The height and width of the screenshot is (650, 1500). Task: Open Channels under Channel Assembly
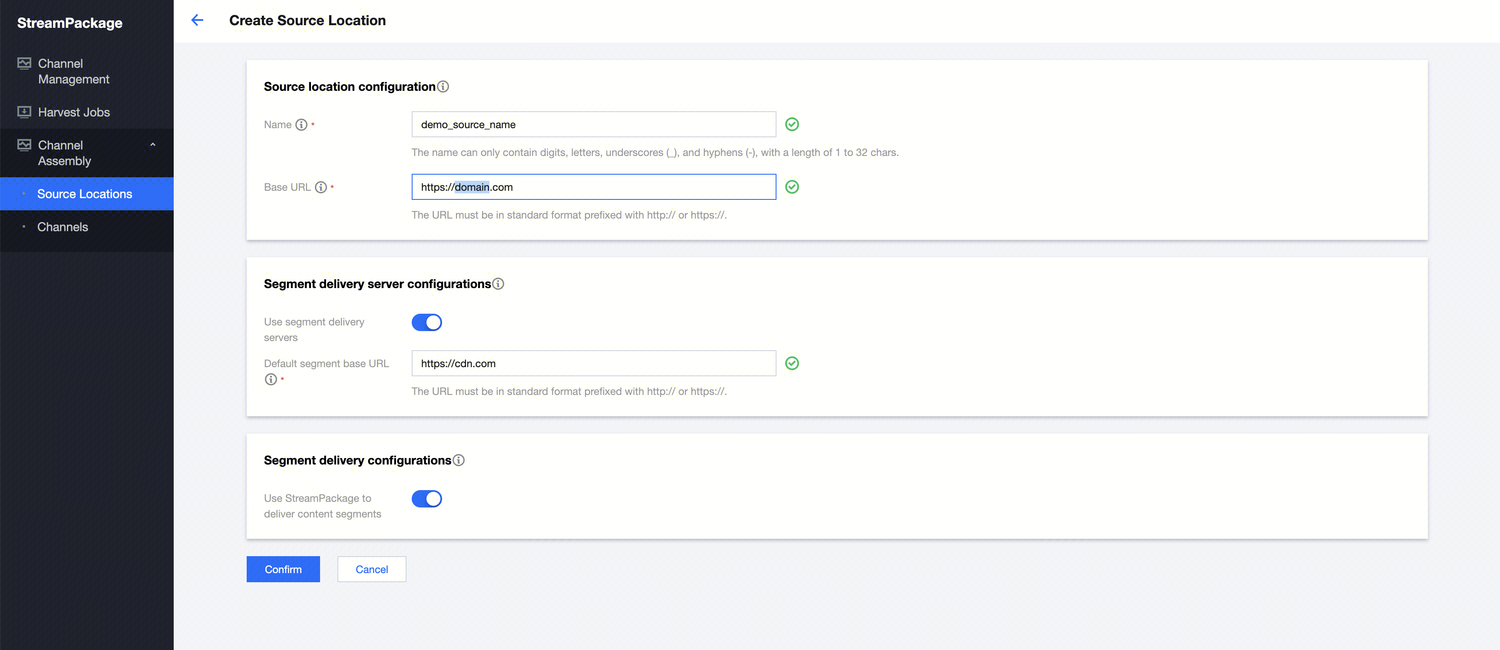[63, 227]
